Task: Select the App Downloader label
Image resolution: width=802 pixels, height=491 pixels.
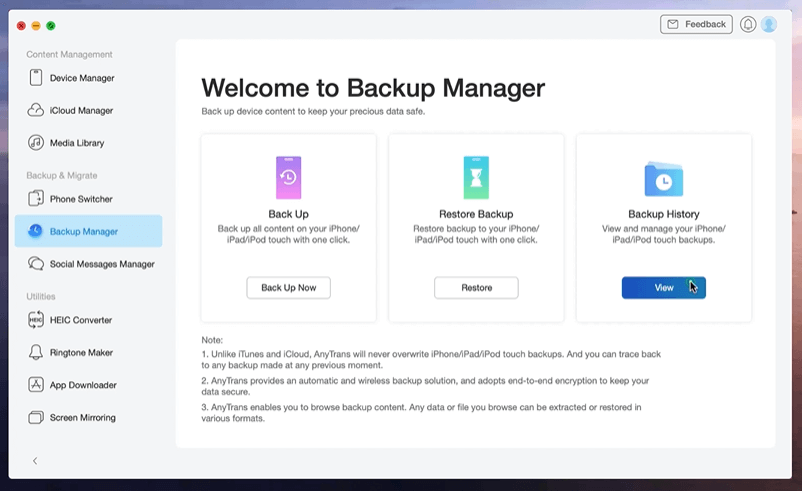Action: coord(83,385)
